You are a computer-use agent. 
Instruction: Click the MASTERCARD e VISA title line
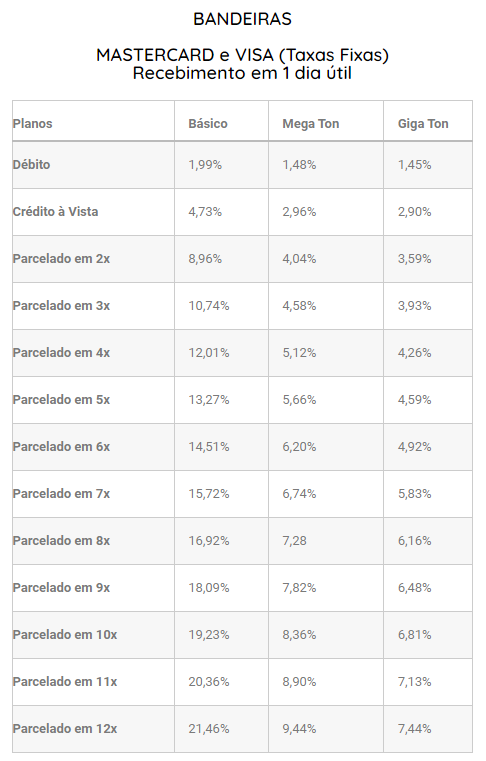point(242,55)
